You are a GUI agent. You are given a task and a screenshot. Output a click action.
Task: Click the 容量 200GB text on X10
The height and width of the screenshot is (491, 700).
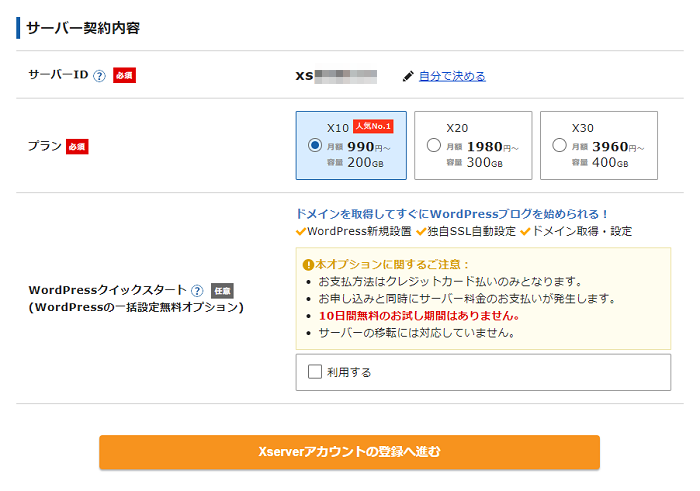(355, 162)
